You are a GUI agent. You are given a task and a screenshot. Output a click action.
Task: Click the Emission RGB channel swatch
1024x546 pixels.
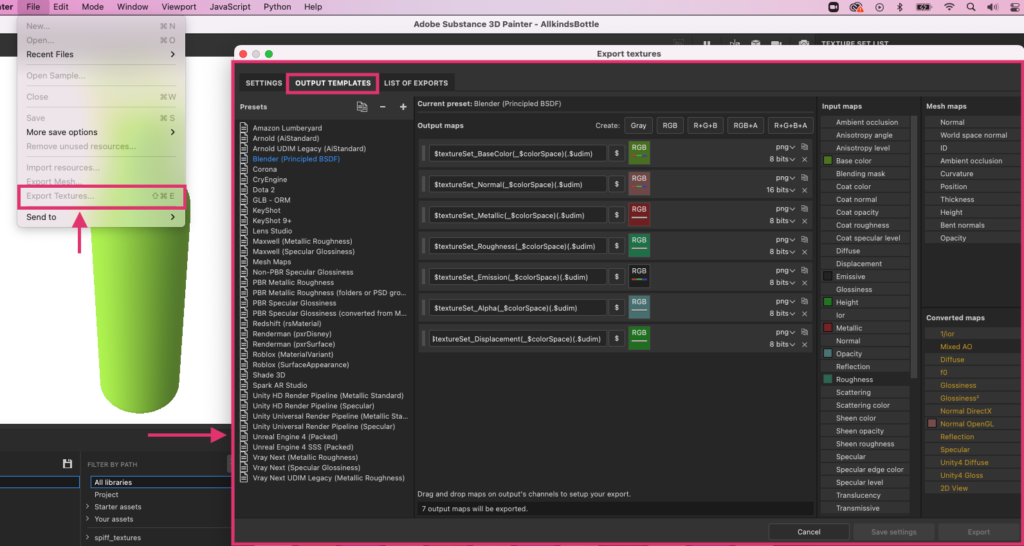[x=639, y=277]
